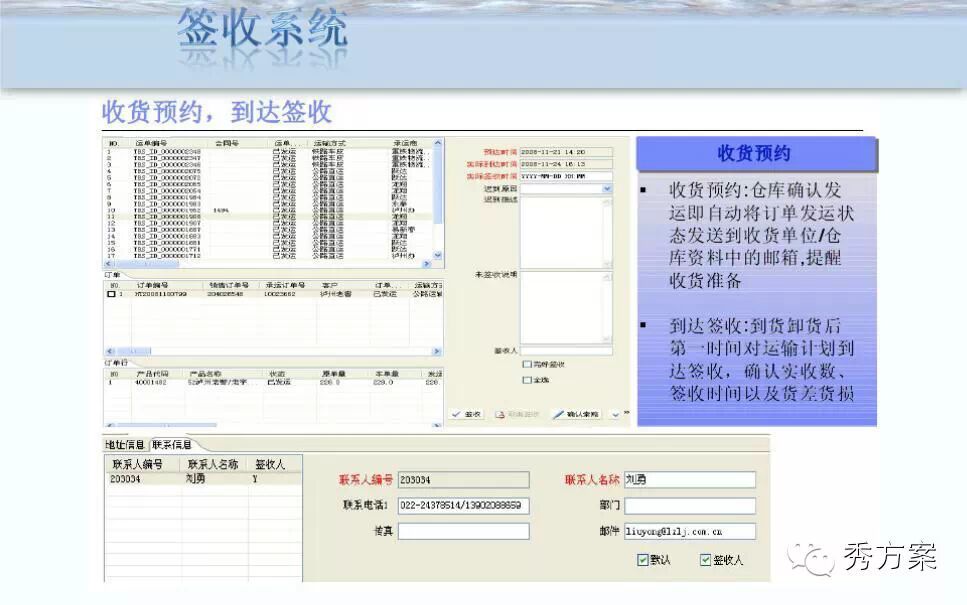Click the 实际签收时间 field
Viewport: 967px width, 605px height.
click(566, 176)
